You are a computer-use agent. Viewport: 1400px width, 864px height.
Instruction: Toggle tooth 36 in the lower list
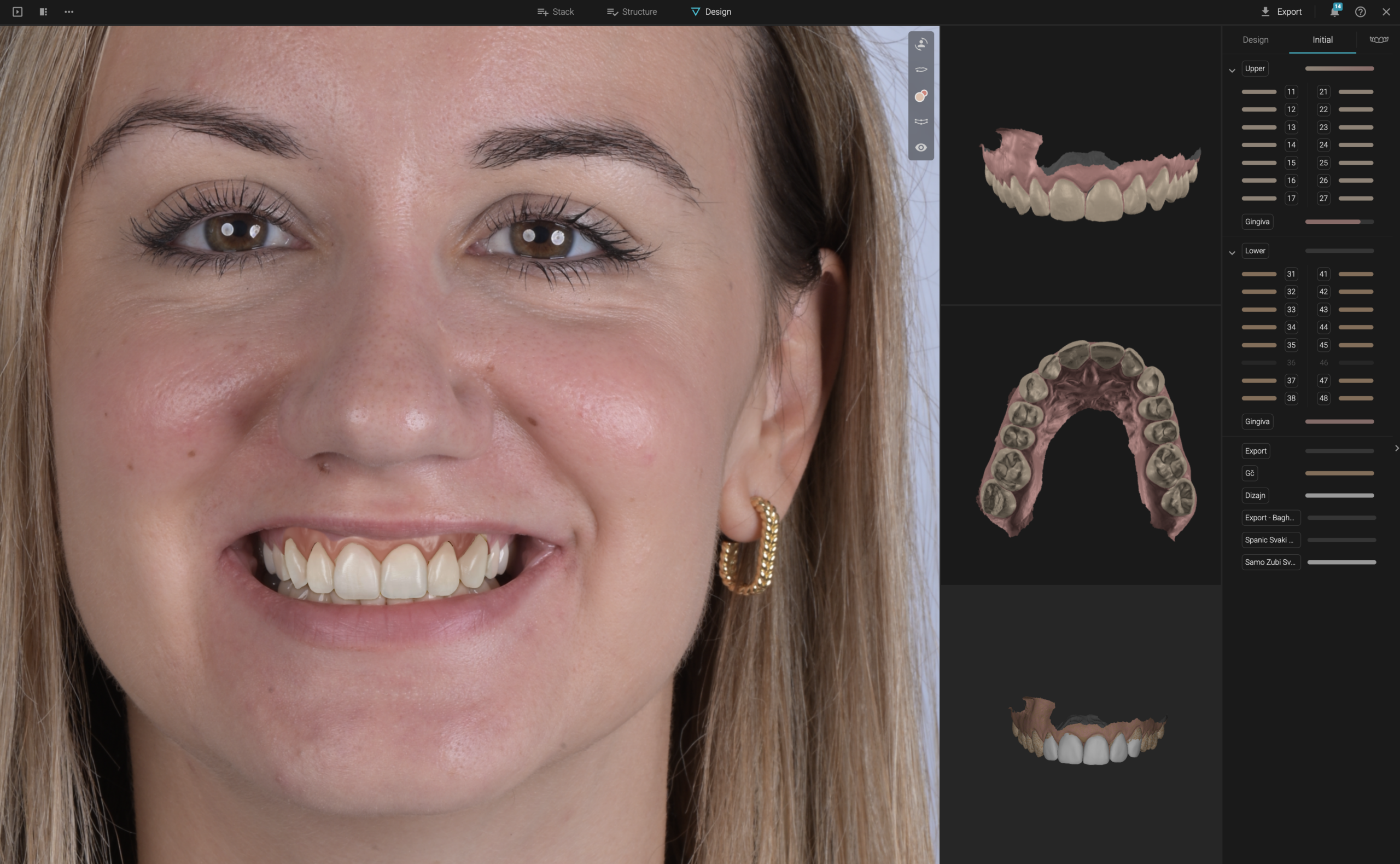(x=1291, y=363)
